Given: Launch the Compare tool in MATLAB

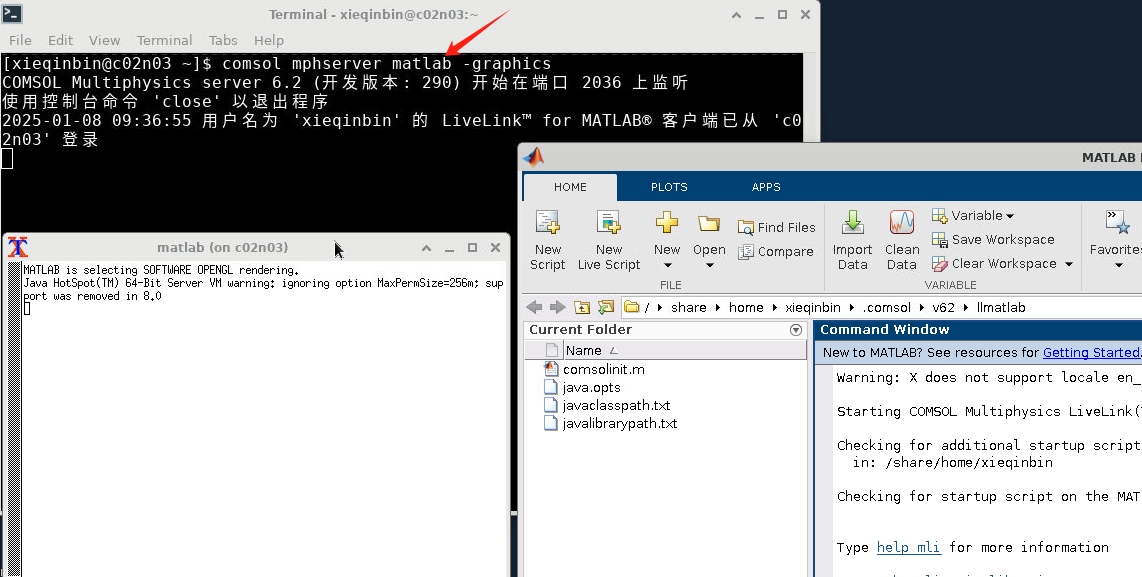Looking at the screenshot, I should pos(776,251).
